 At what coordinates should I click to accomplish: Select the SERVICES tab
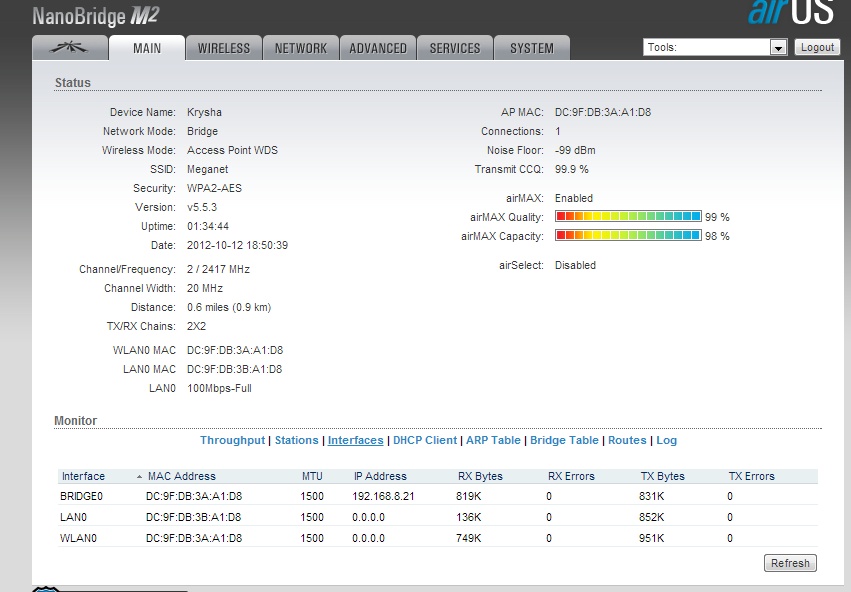pyautogui.click(x=455, y=48)
